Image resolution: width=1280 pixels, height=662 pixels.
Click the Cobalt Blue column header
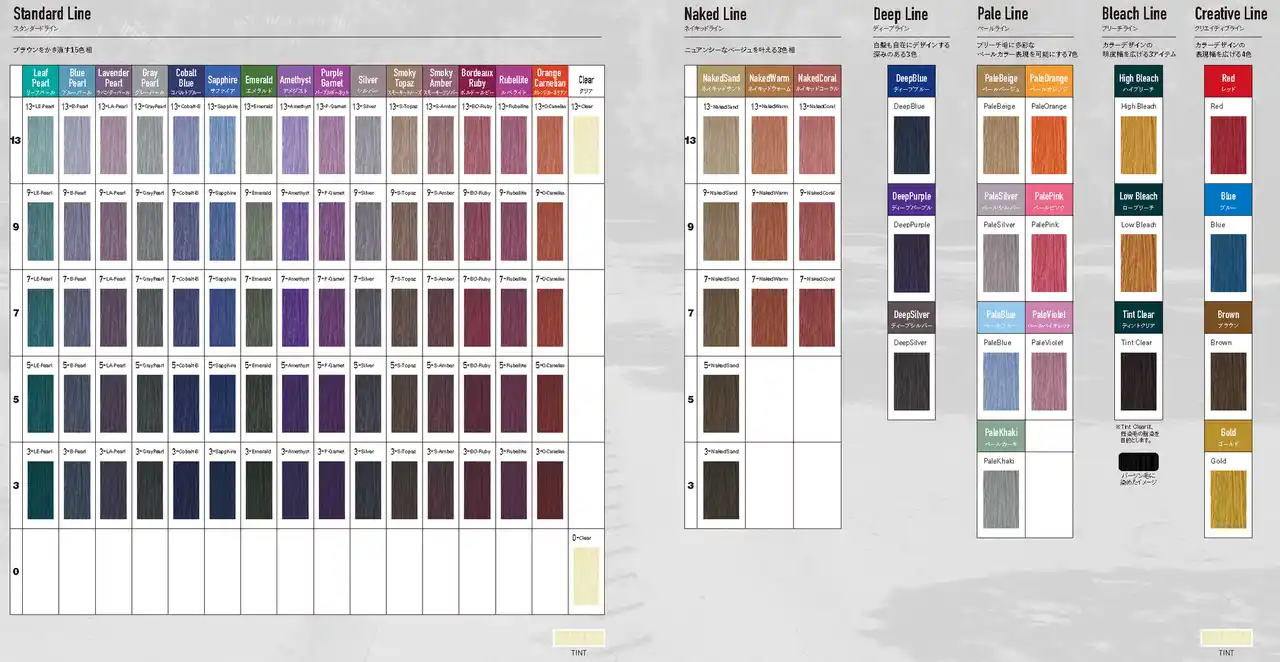[x=186, y=79]
